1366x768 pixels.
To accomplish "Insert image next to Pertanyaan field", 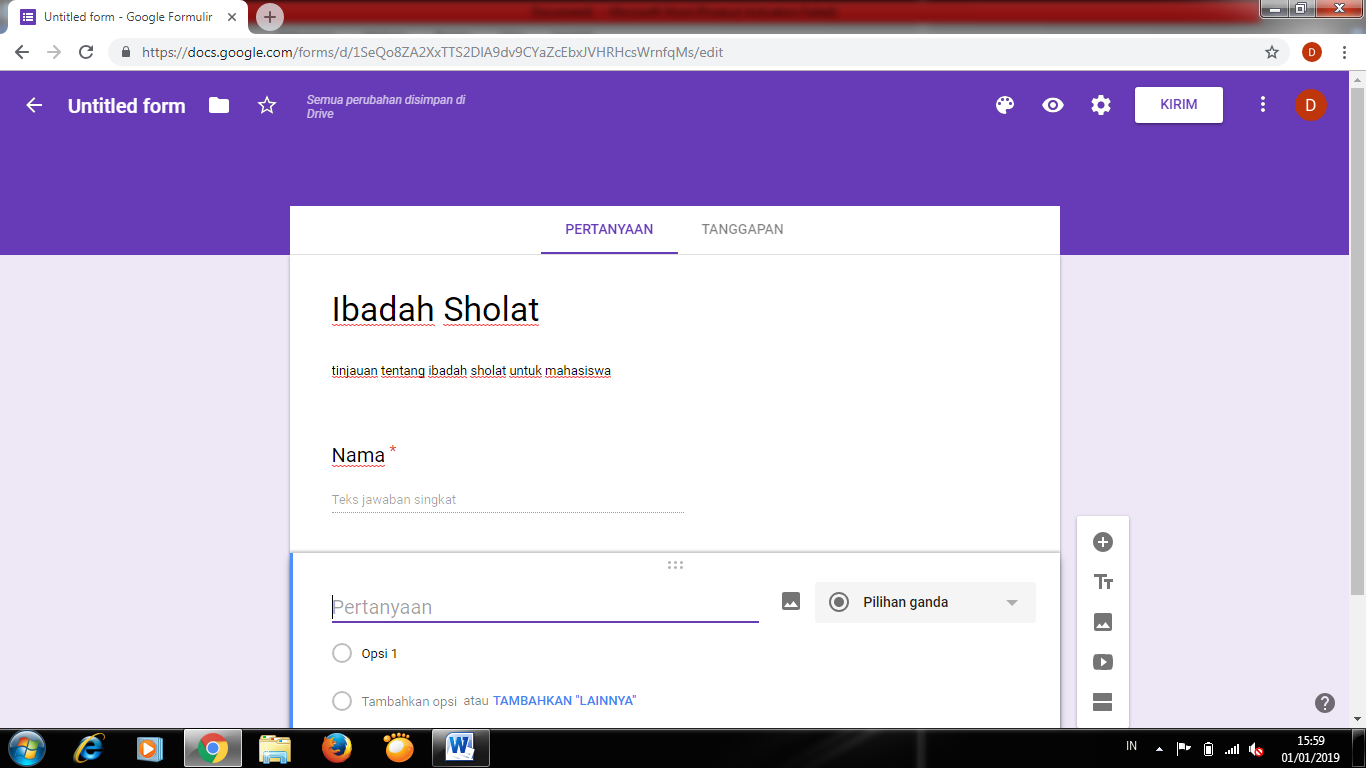I will (791, 602).
